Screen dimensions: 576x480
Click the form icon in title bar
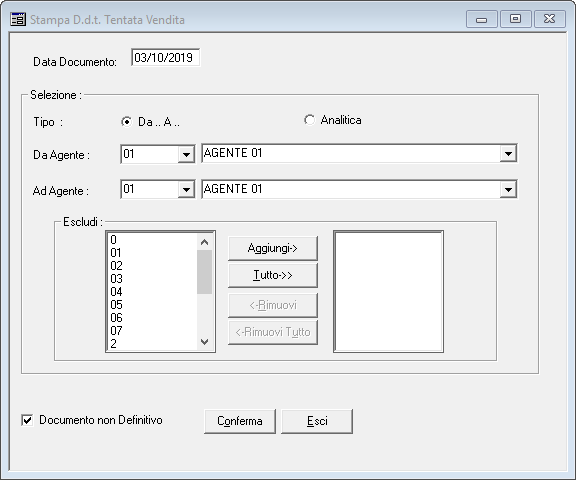pos(18,19)
